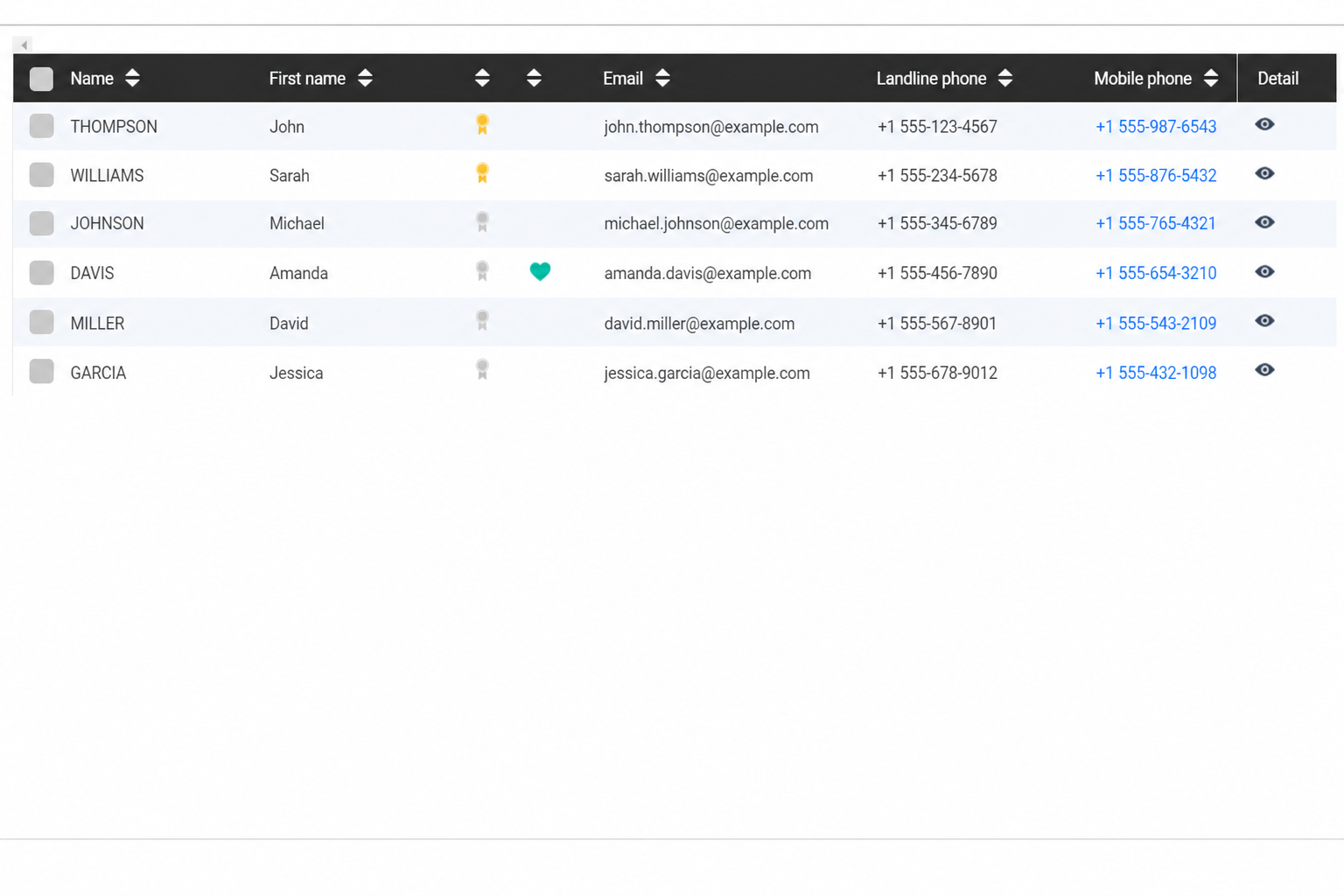The image size is (1344, 896).
Task: Sort by Email column arrows
Action: [662, 78]
